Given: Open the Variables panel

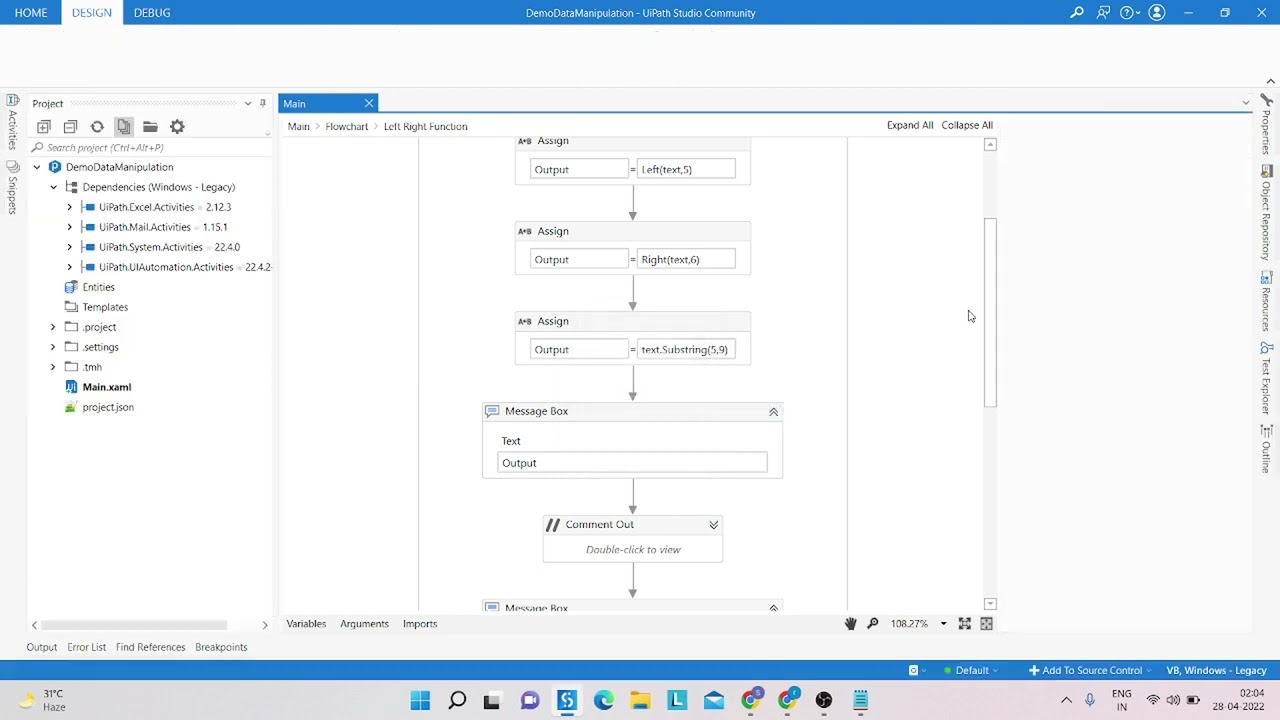Looking at the screenshot, I should point(306,623).
